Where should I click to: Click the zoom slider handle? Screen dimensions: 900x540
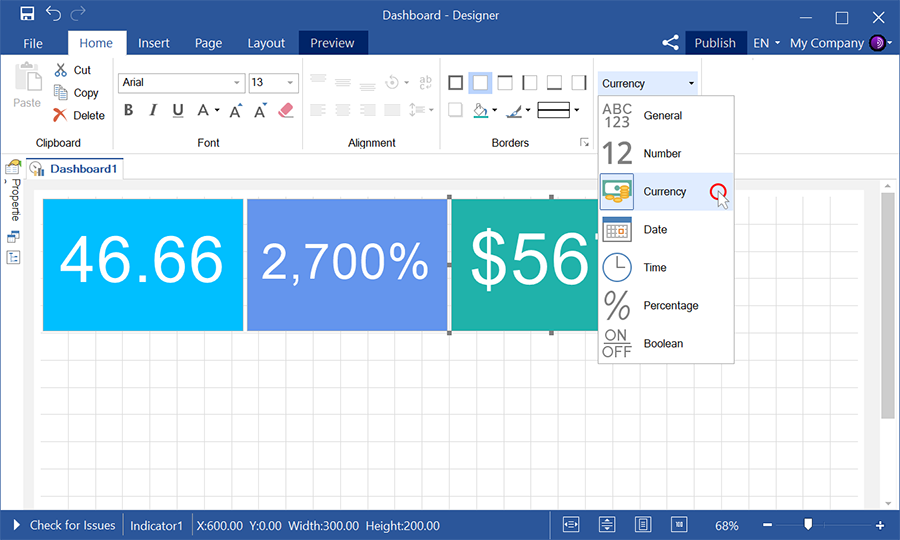click(x=808, y=524)
